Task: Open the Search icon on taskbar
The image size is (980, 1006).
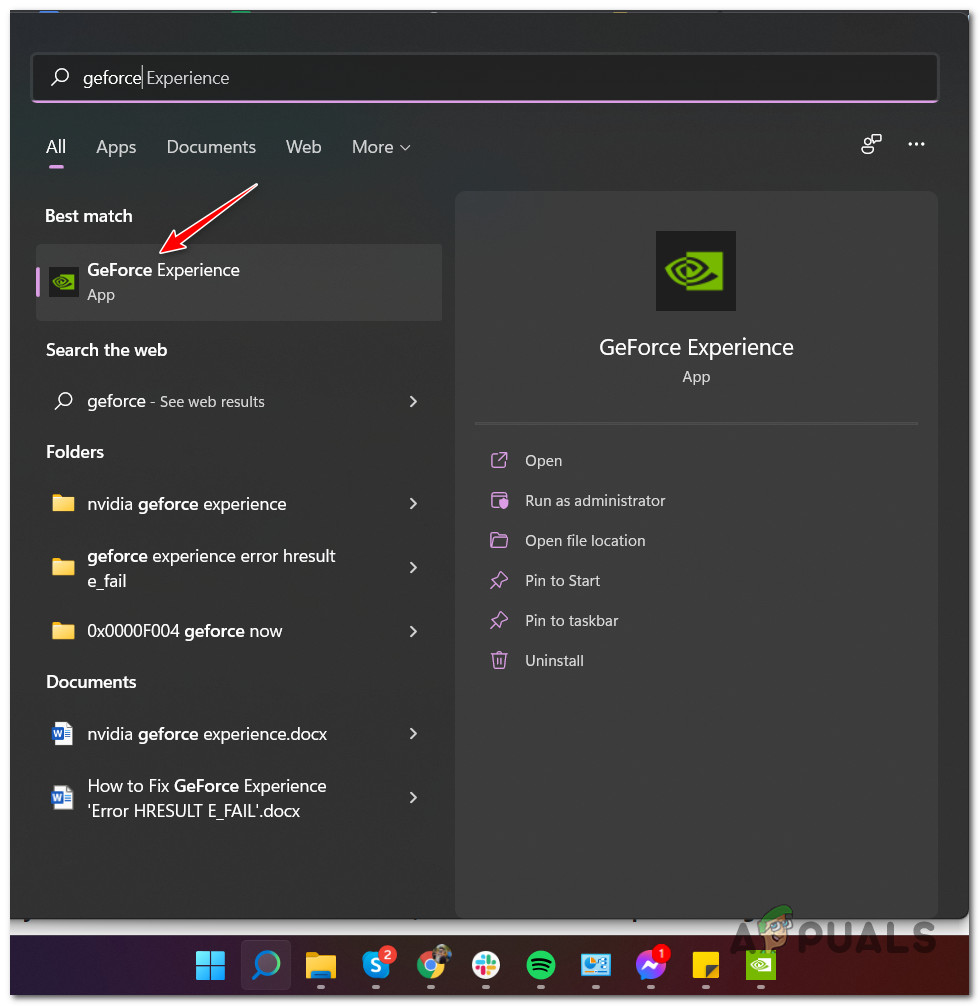Action: coord(266,964)
